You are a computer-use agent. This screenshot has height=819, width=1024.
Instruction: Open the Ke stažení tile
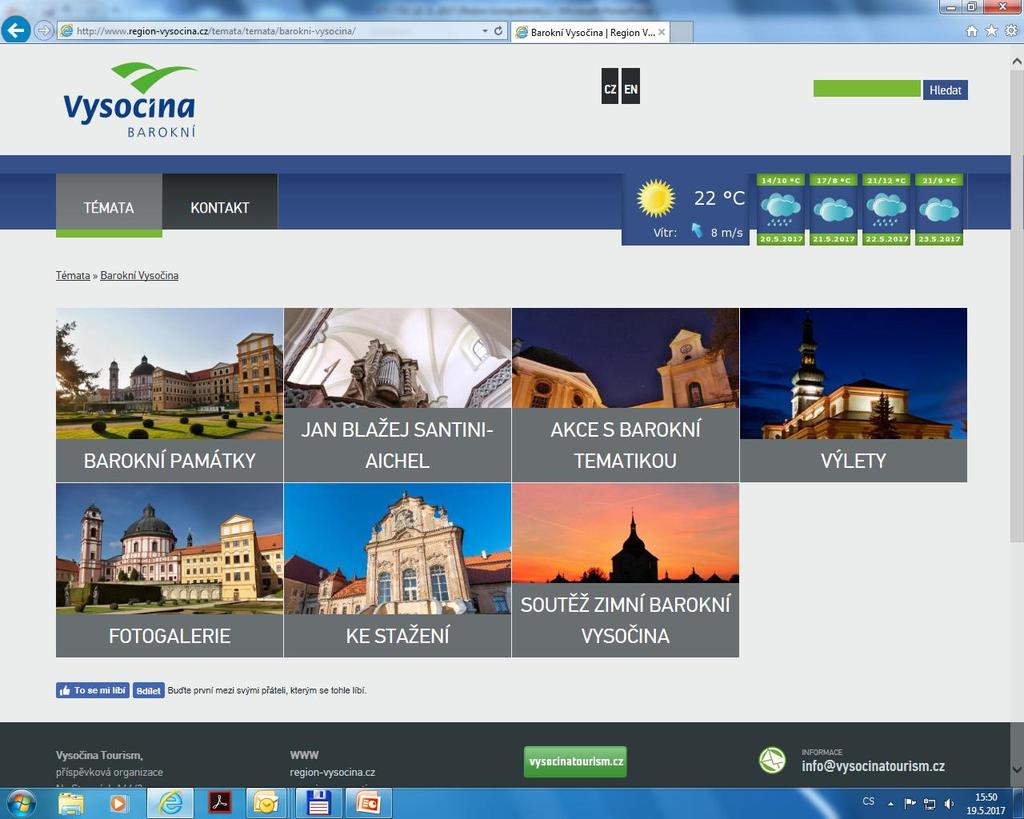point(398,570)
